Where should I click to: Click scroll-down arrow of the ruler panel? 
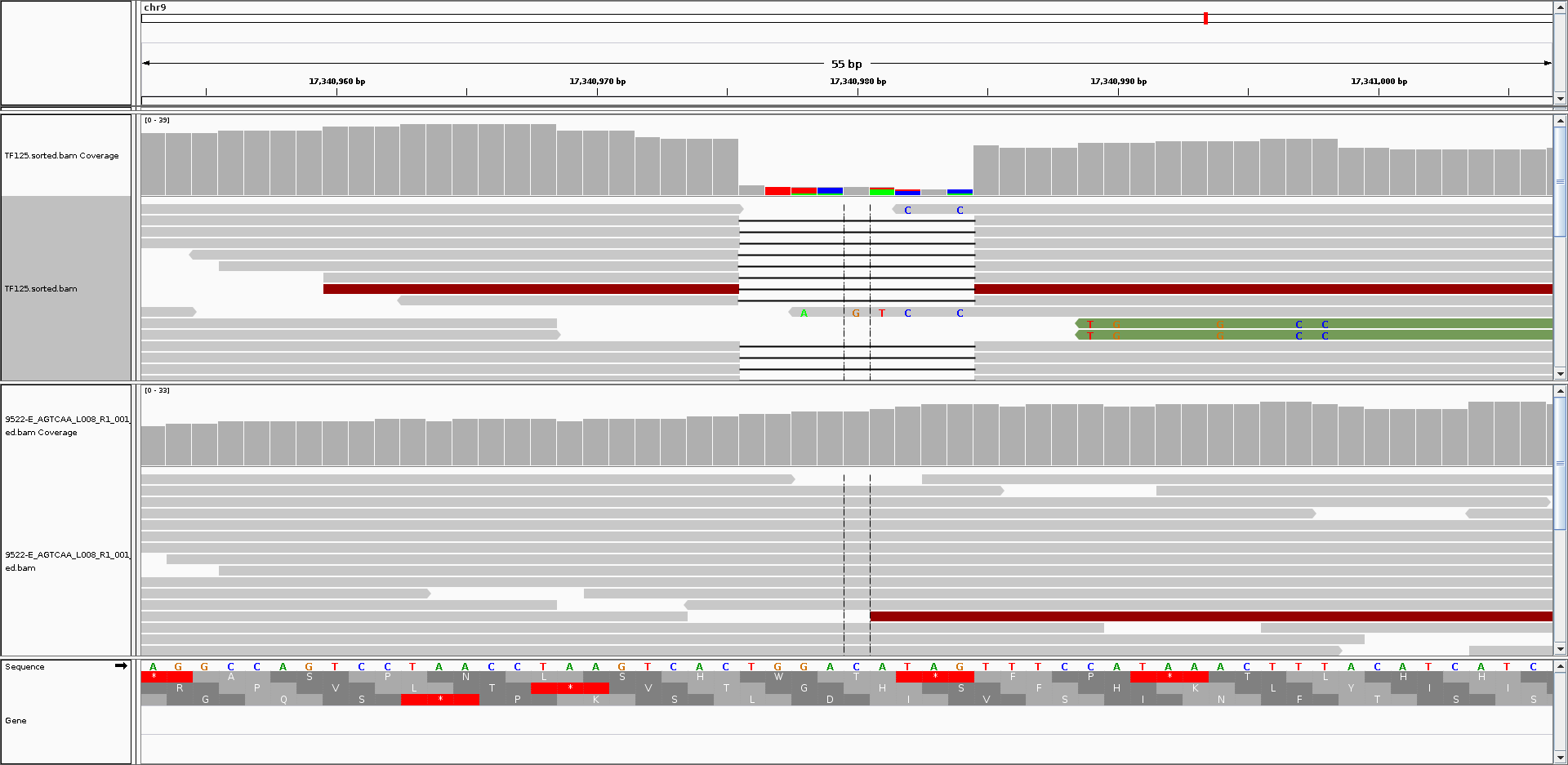[1560, 99]
